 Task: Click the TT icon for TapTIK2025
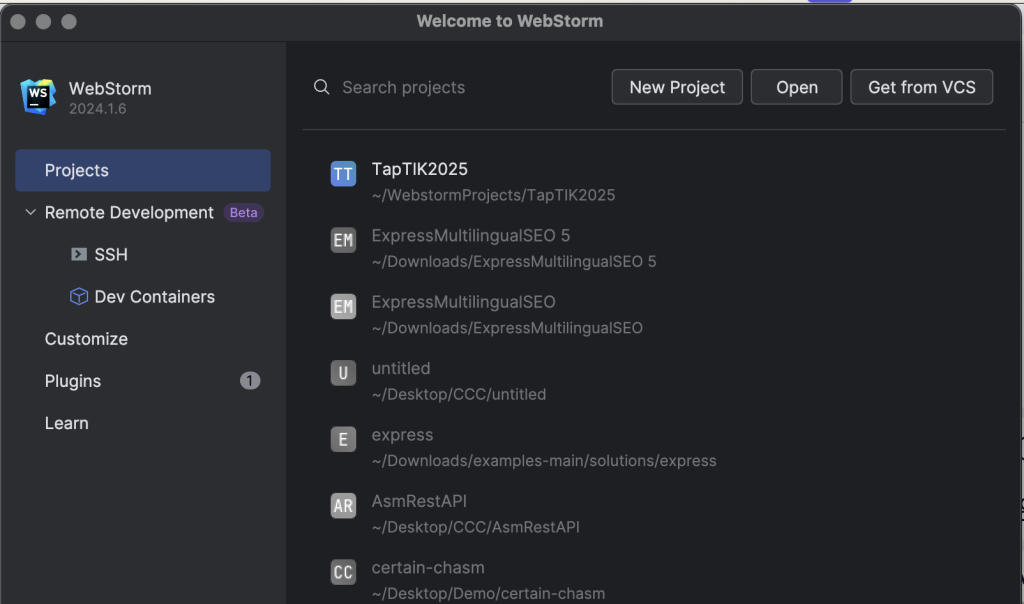pos(343,174)
